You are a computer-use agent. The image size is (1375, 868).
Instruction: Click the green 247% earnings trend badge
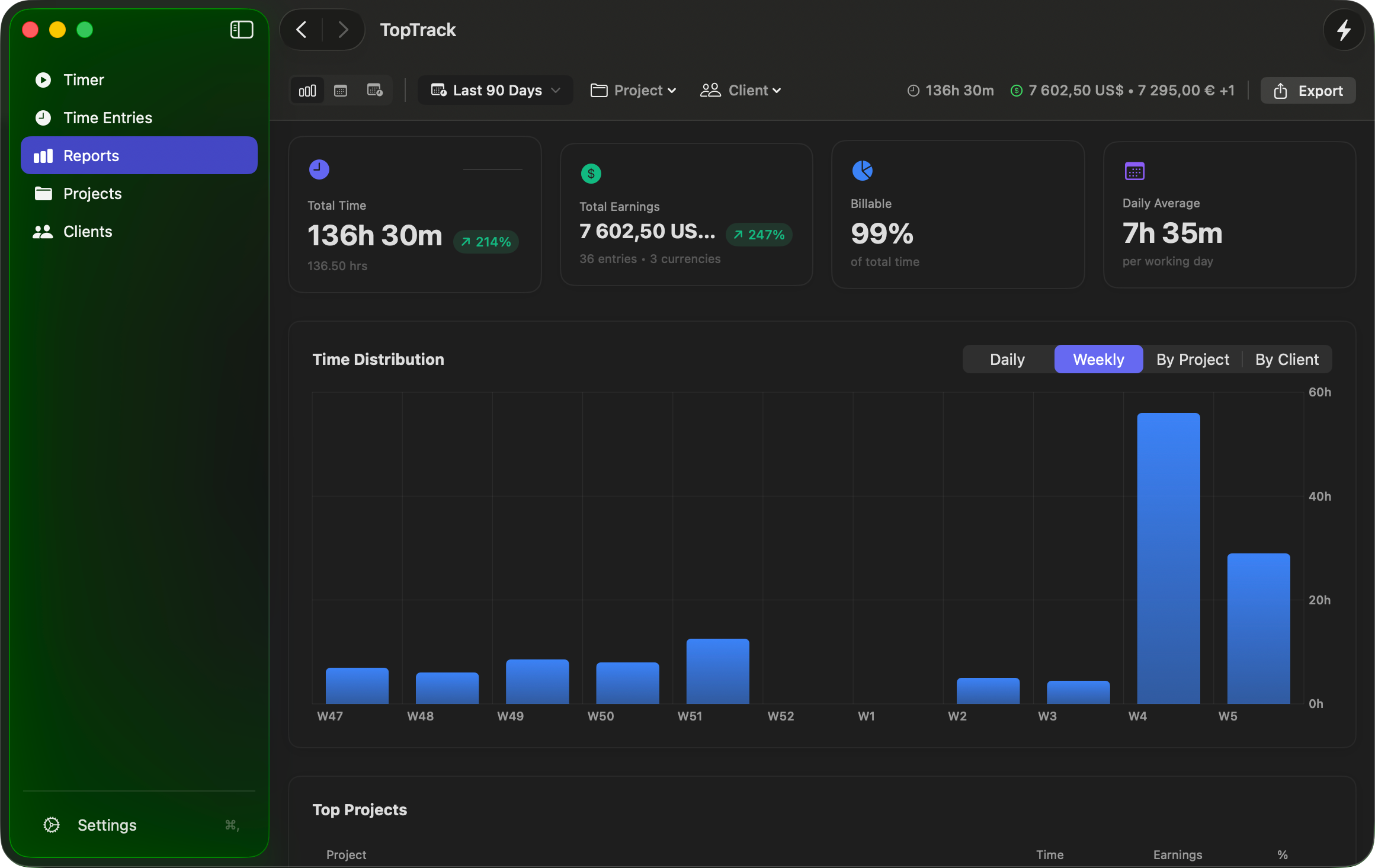point(758,234)
